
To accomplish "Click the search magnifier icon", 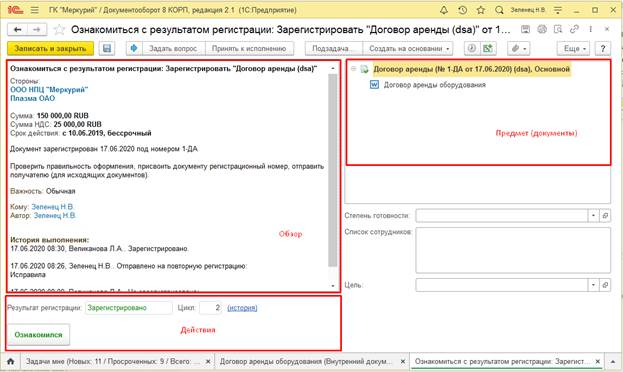I will 499,10.
